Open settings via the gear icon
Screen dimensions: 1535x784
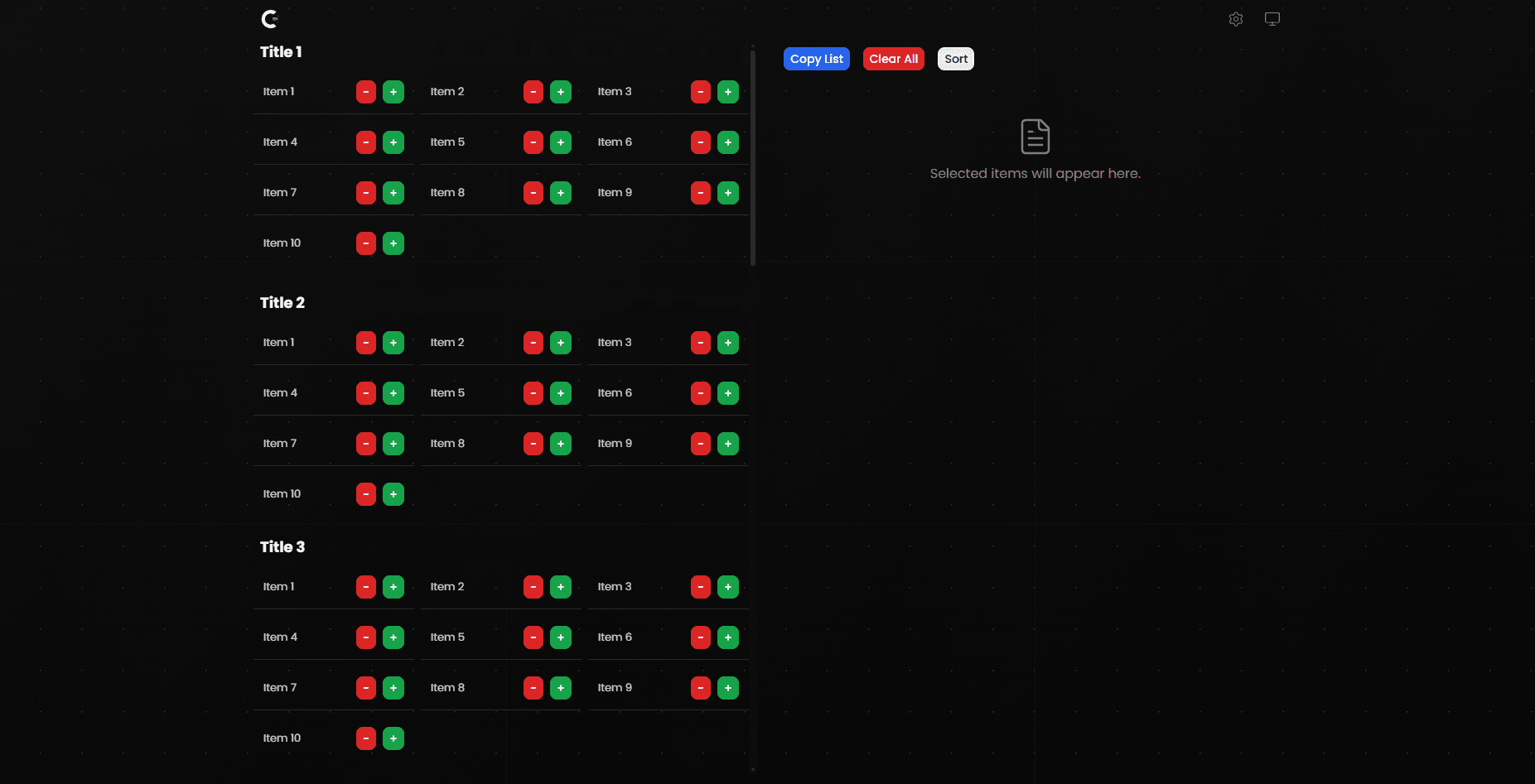1235,19
